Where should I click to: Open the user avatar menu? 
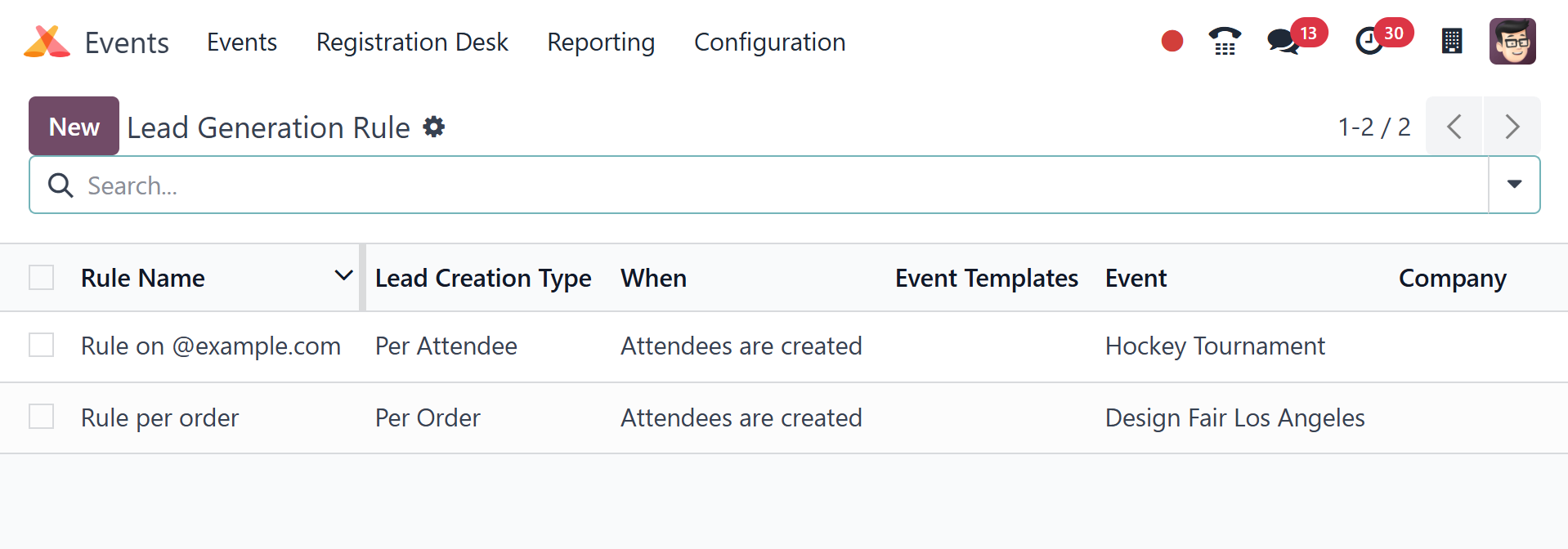point(1512,41)
